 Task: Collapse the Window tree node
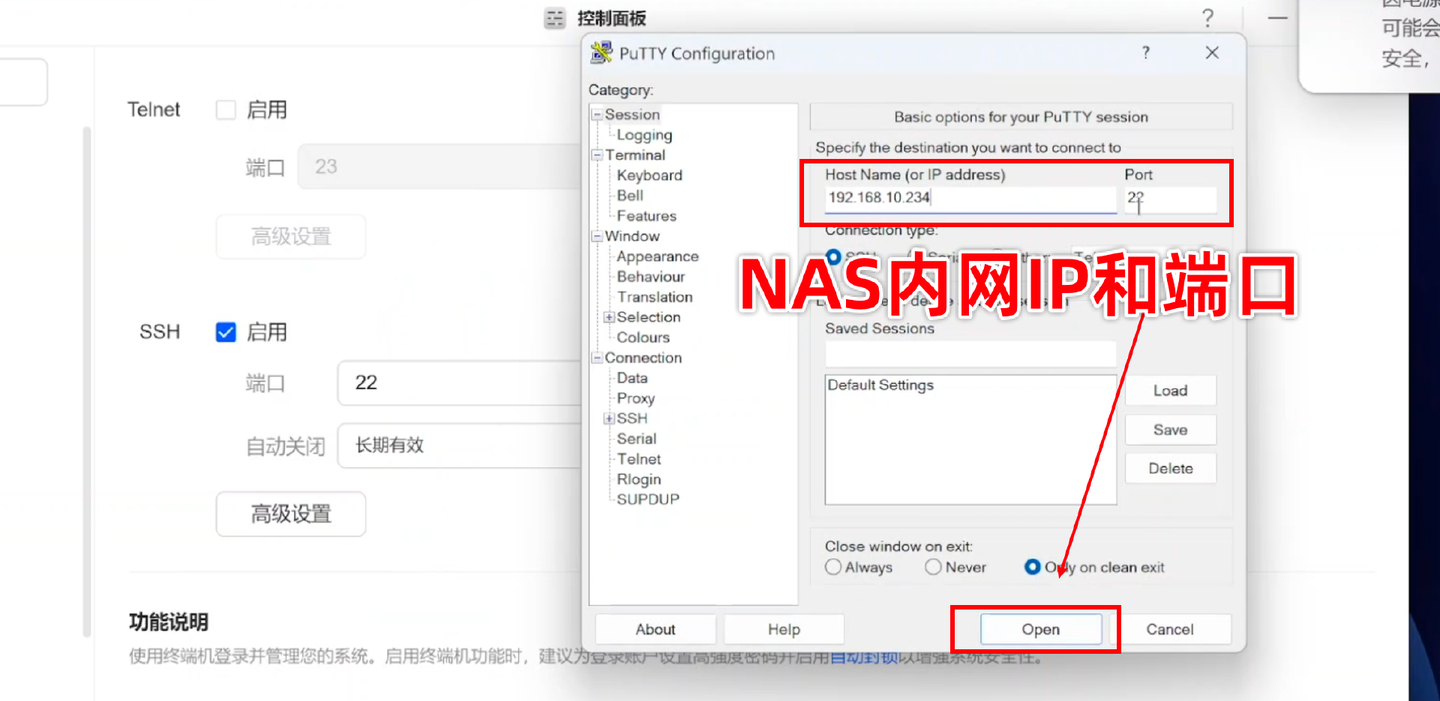(x=597, y=237)
